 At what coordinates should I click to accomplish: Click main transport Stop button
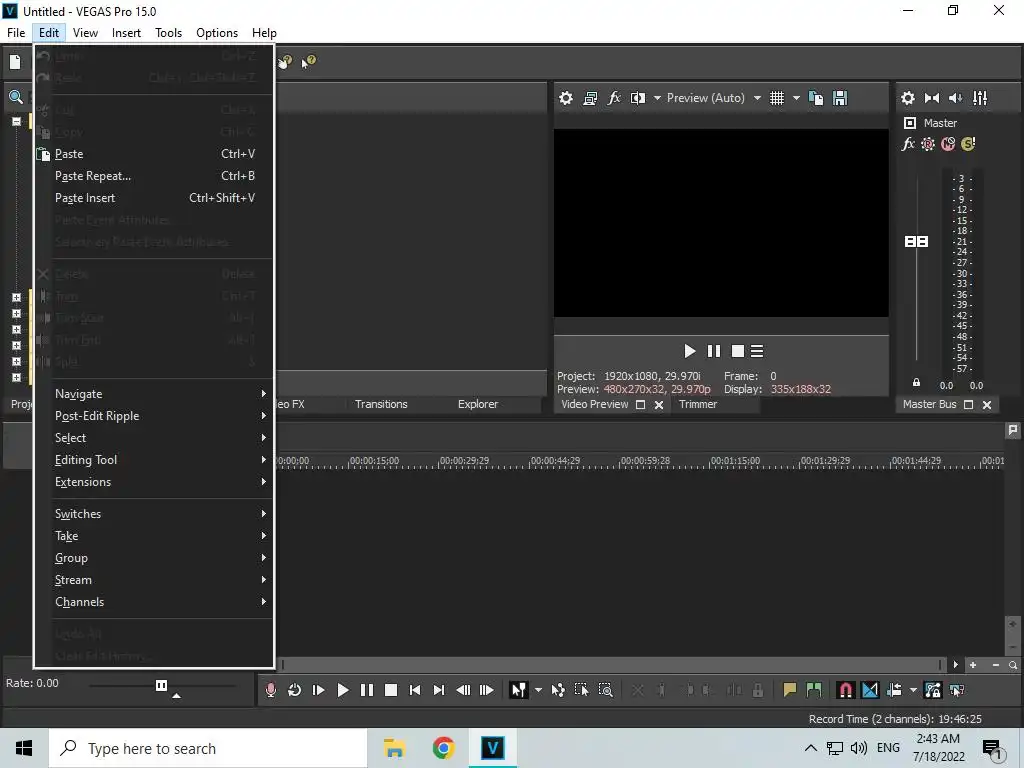tap(391, 690)
